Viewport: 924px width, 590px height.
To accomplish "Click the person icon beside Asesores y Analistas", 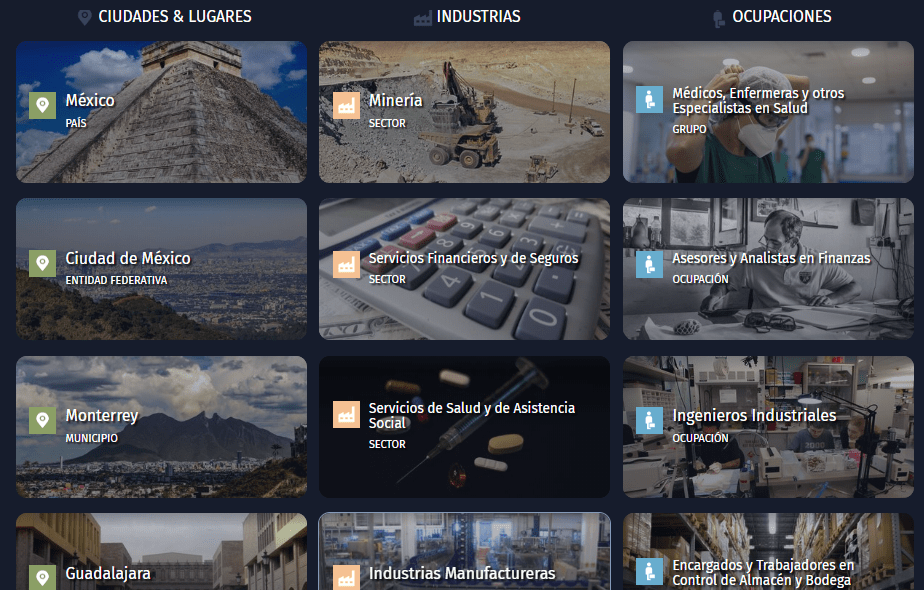I will point(649,264).
